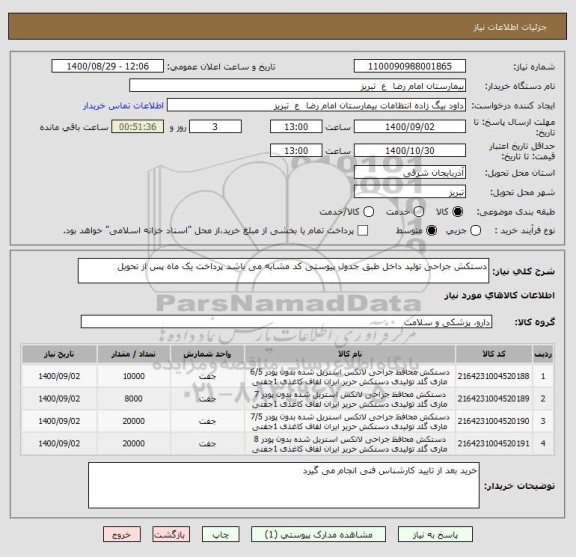Click the پاسخ به نیاز button
The width and height of the screenshot is (576, 557).
pyautogui.click(x=435, y=535)
